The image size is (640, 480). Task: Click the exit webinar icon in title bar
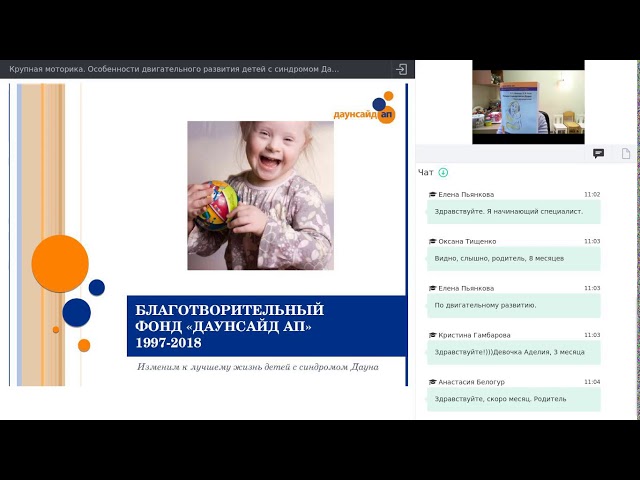(402, 69)
